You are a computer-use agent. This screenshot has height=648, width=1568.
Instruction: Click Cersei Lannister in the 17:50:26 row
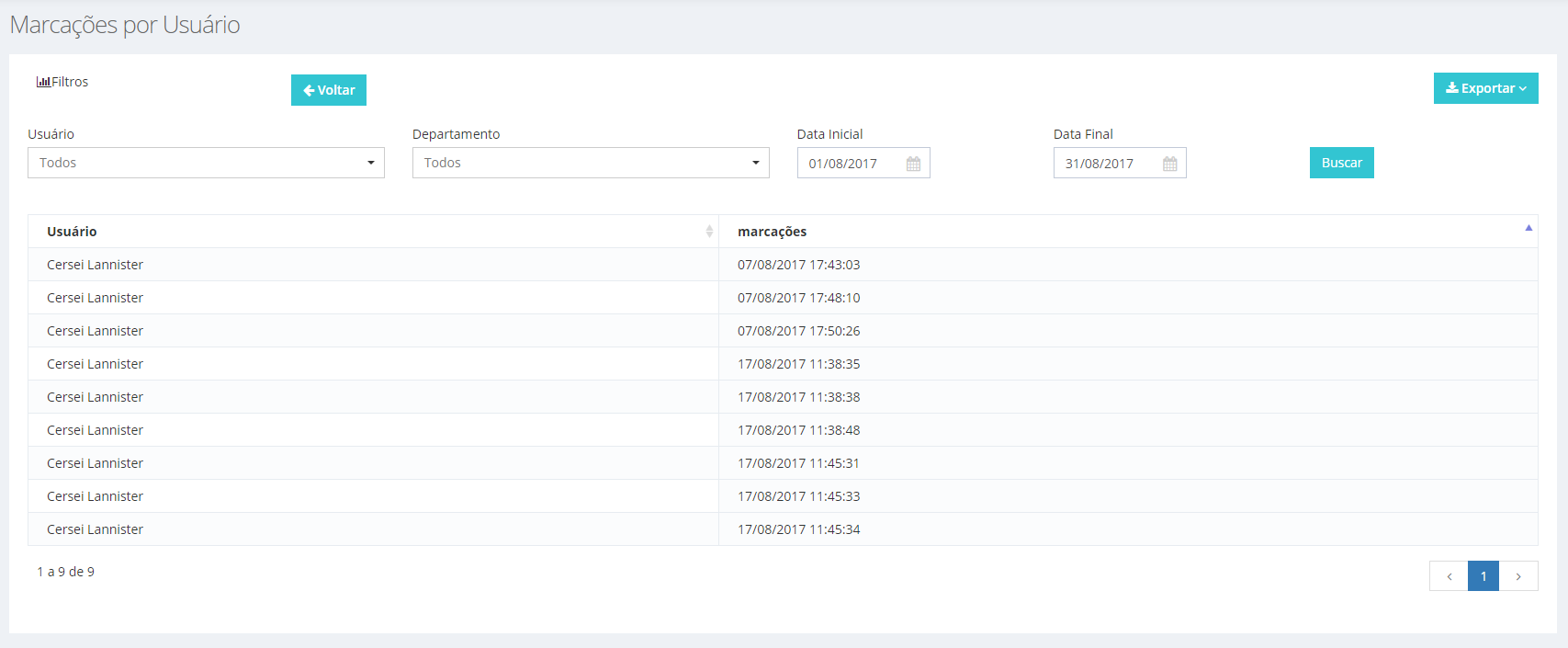coord(95,331)
